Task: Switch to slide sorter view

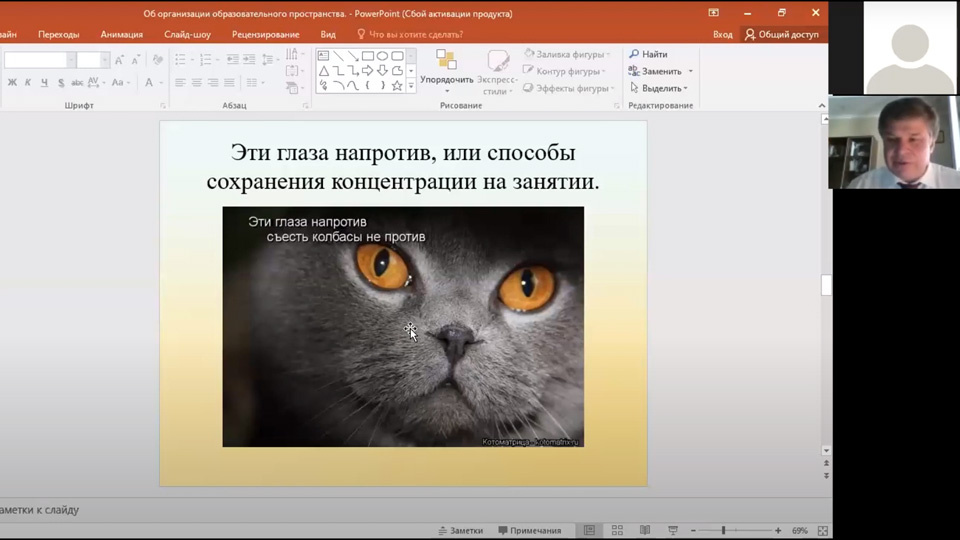Action: tap(617, 530)
